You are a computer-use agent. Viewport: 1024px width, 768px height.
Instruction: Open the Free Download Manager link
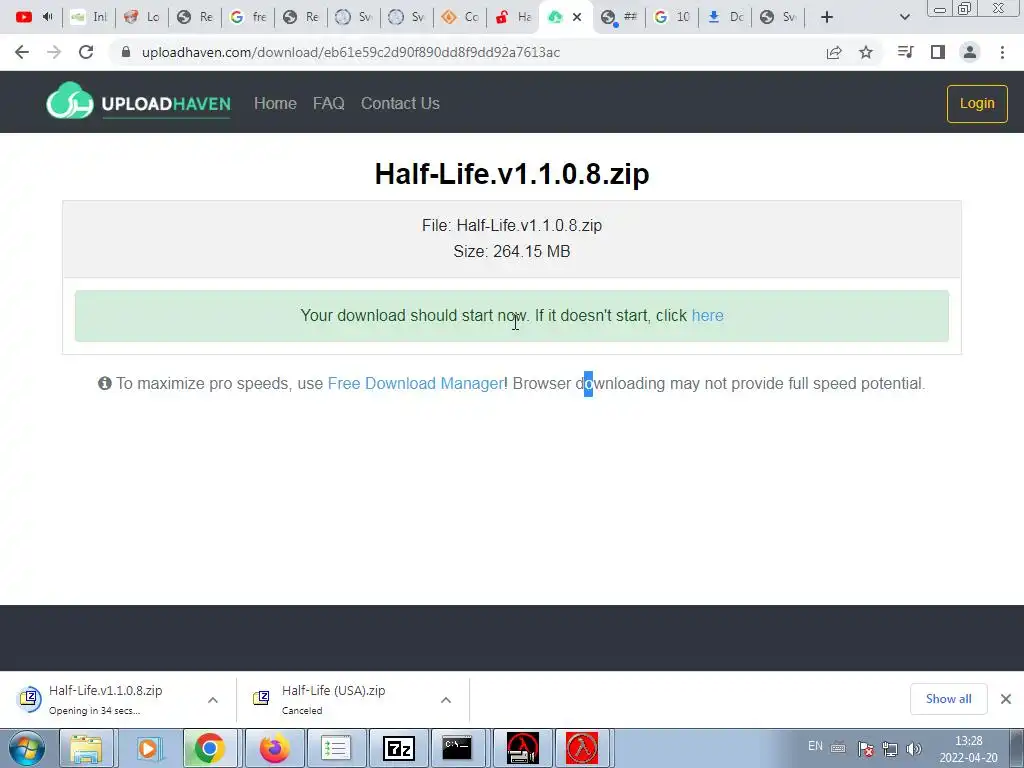coord(415,383)
